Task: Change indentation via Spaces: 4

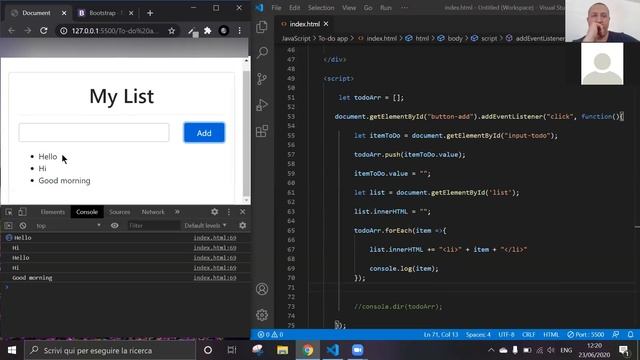Action: [478, 335]
